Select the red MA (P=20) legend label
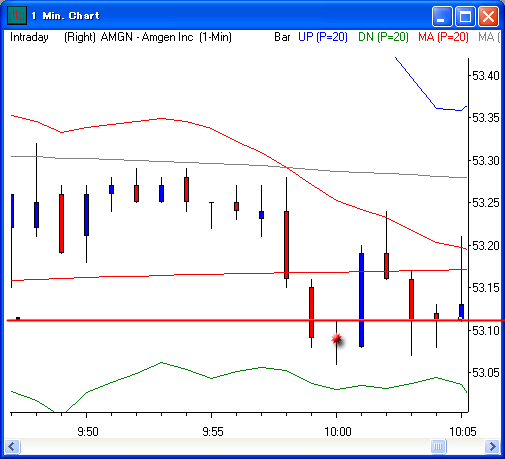This screenshot has width=505, height=459. [443, 37]
